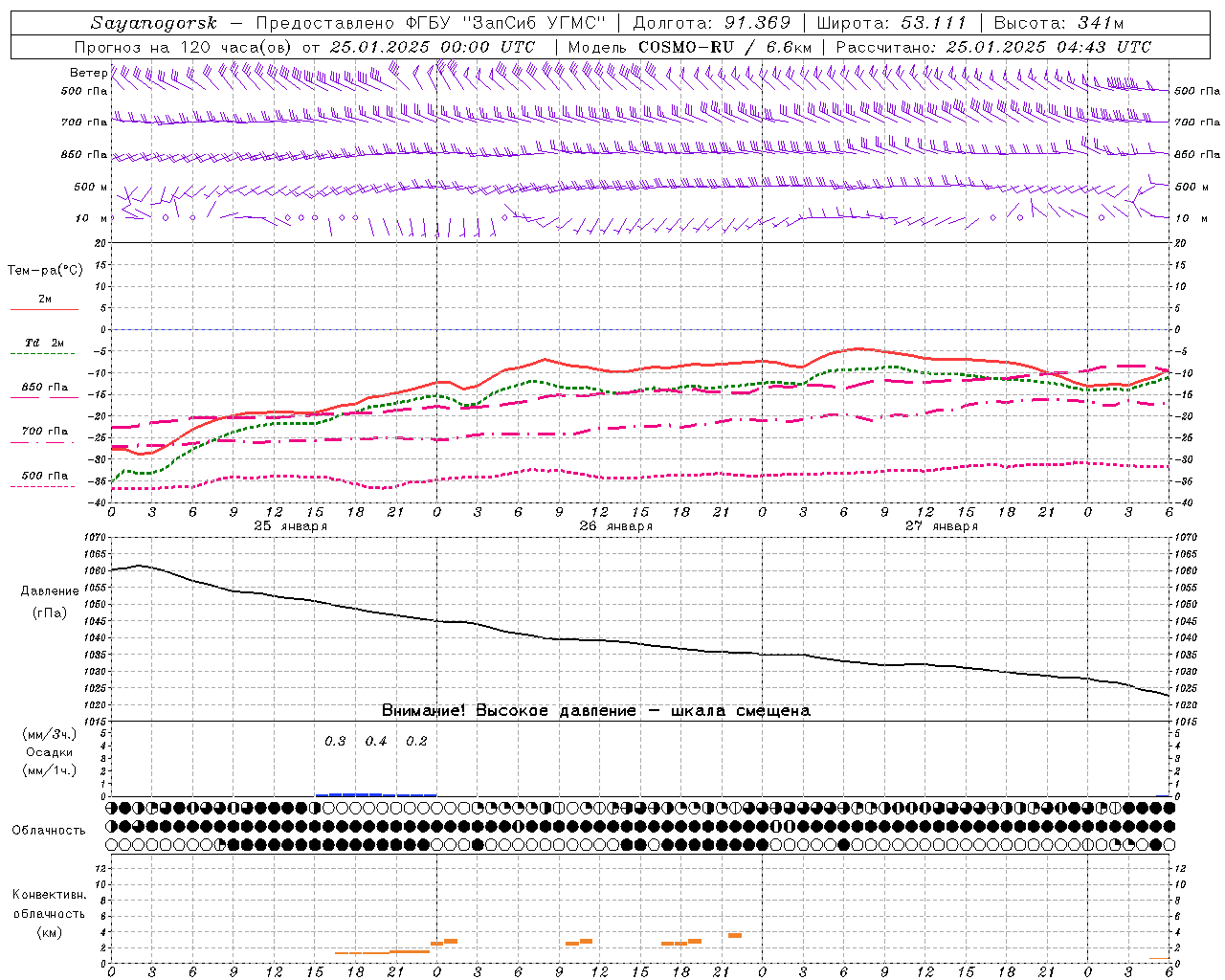Click the (мм/3ч.) precipitation unit label
Screen dimensions: 1225x980
coord(50,734)
